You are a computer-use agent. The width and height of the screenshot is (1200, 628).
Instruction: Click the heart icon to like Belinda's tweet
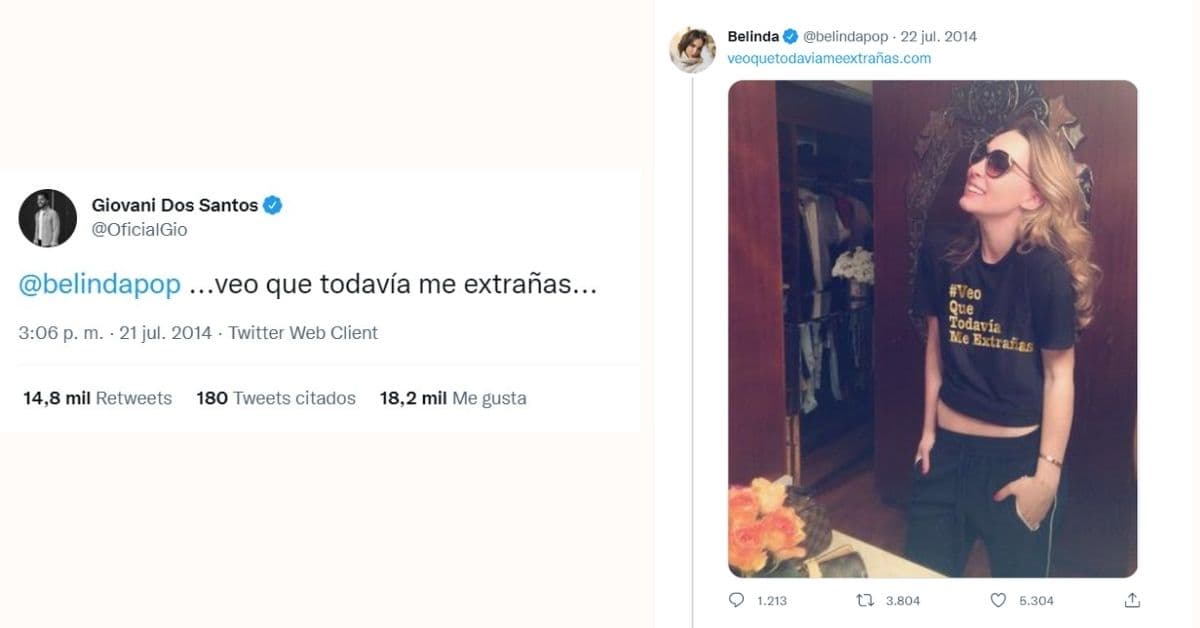(x=996, y=600)
